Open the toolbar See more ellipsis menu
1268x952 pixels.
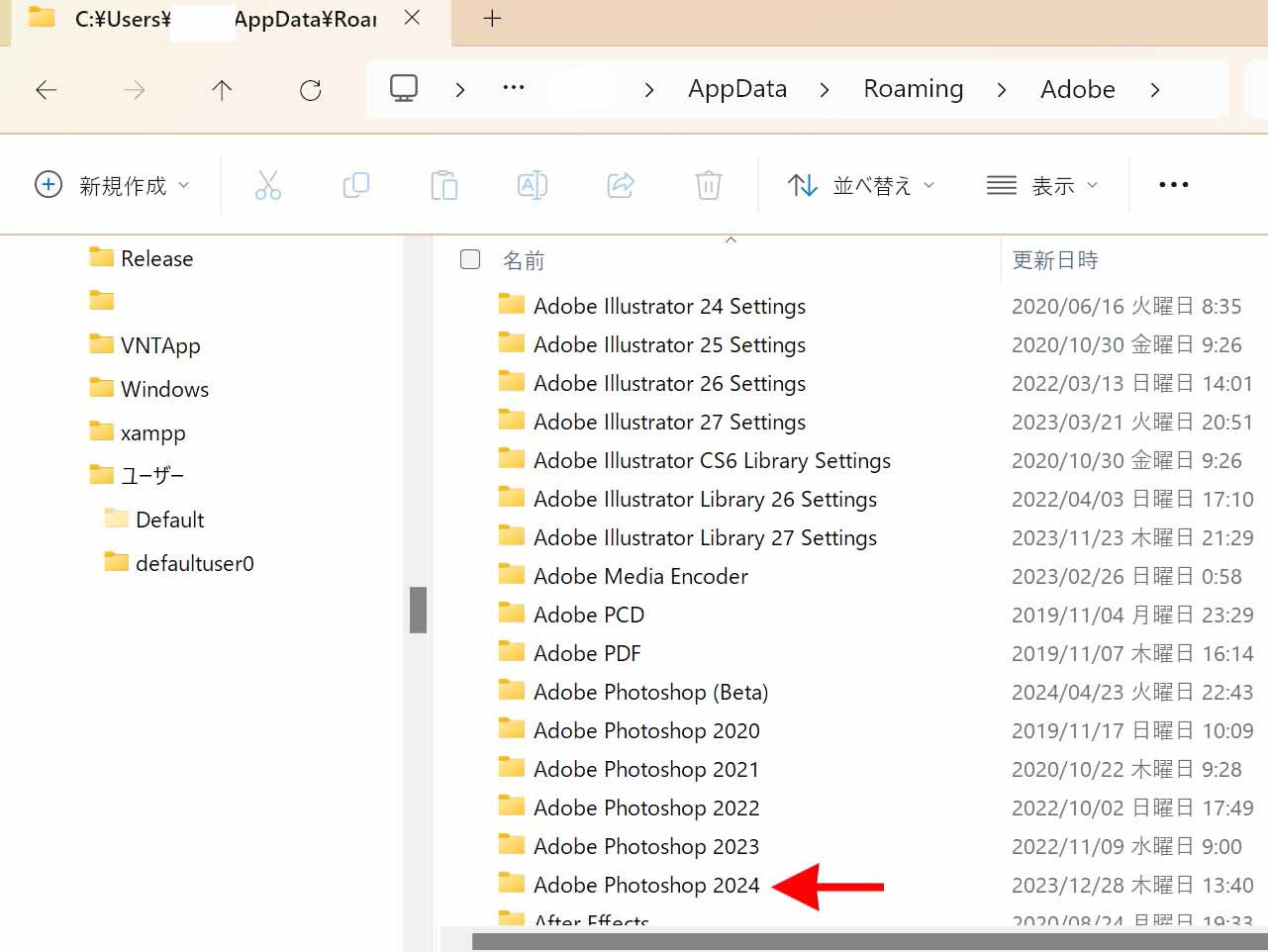[1174, 185]
